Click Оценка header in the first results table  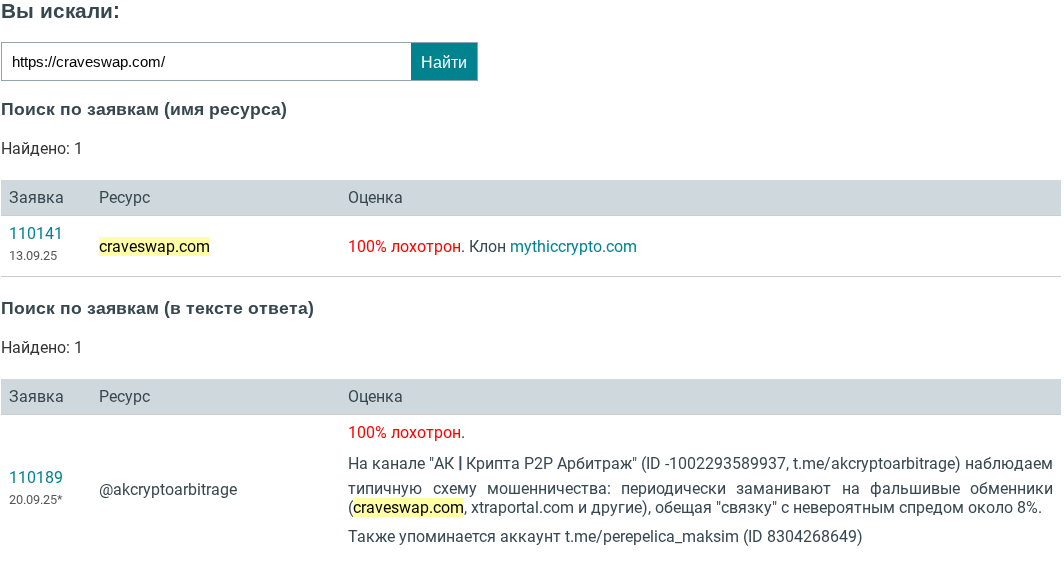point(375,198)
